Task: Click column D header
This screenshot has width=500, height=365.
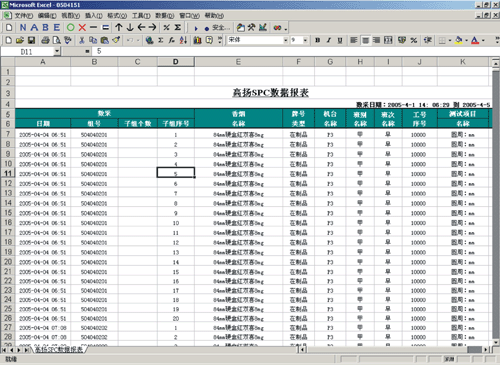Action: (176, 62)
